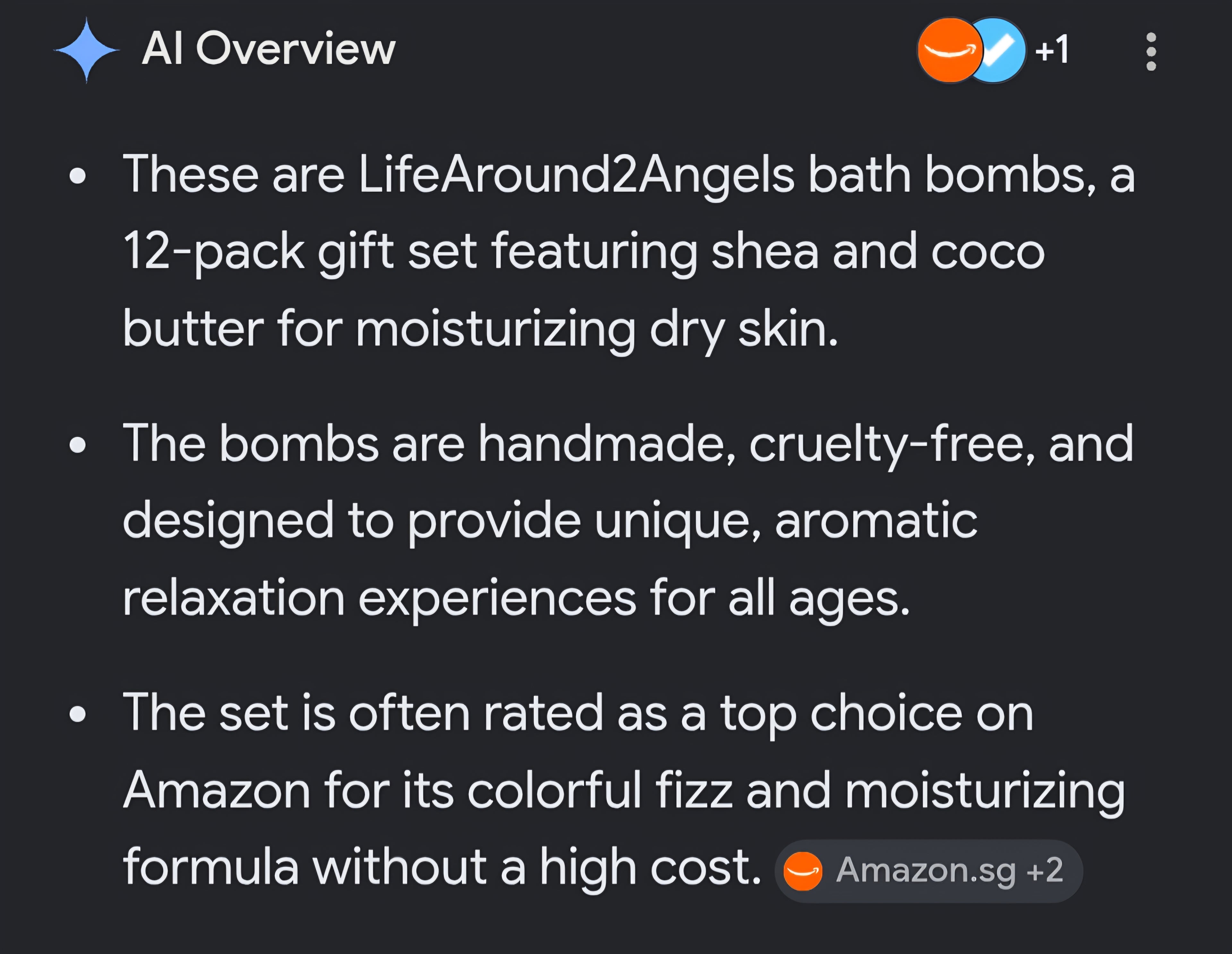Click the second bullet point marker
1232x954 pixels.
pos(77,446)
